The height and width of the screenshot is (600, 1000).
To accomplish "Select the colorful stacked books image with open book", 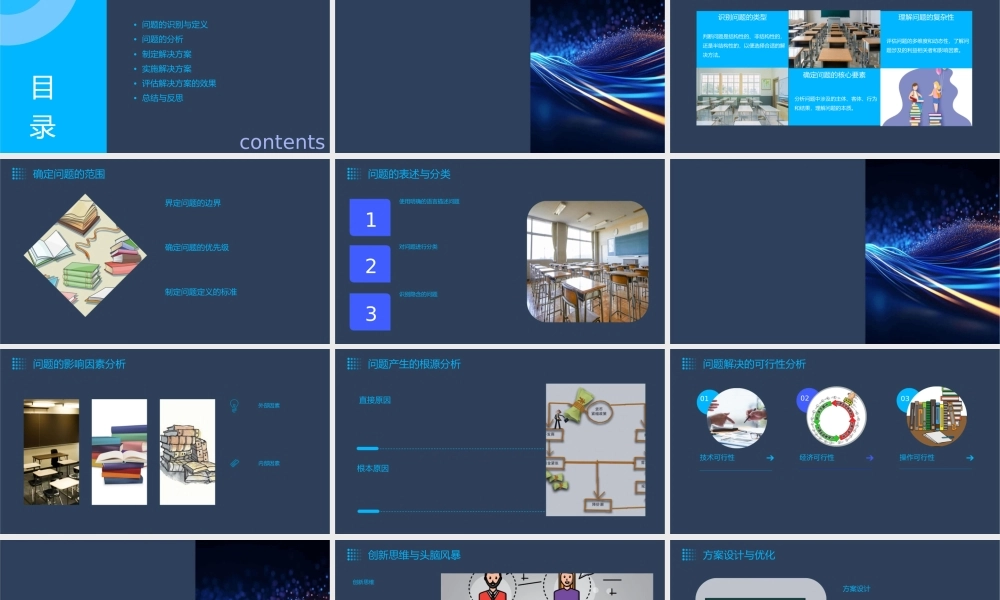I will 119,452.
